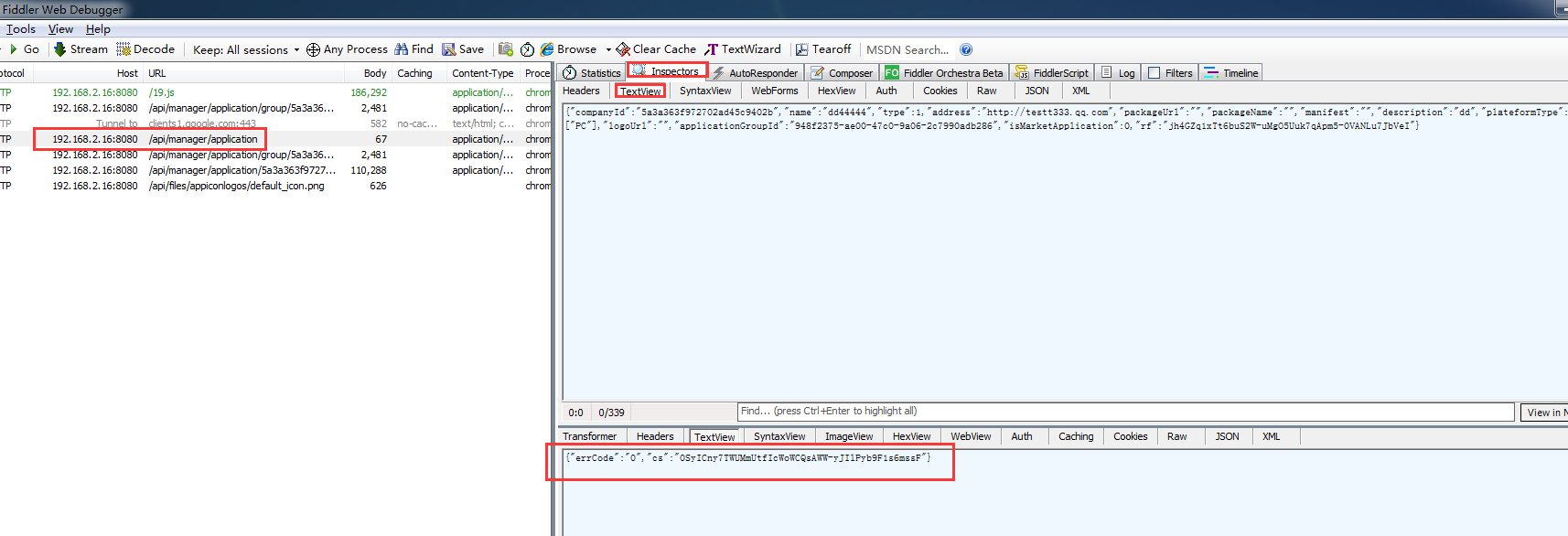Click into the MSDN Search field

908,49
